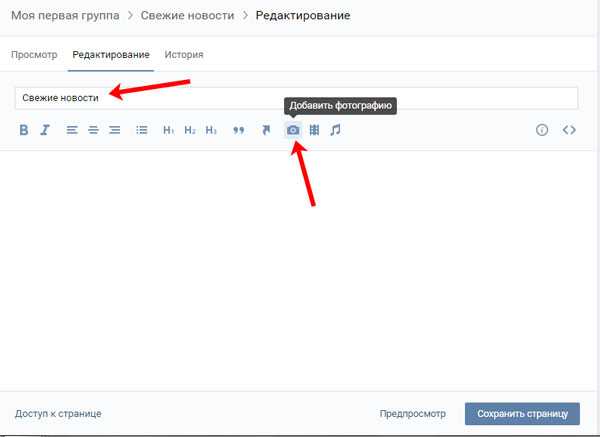This screenshot has height=437, width=600.
Task: Align text to the right
Action: click(114, 130)
